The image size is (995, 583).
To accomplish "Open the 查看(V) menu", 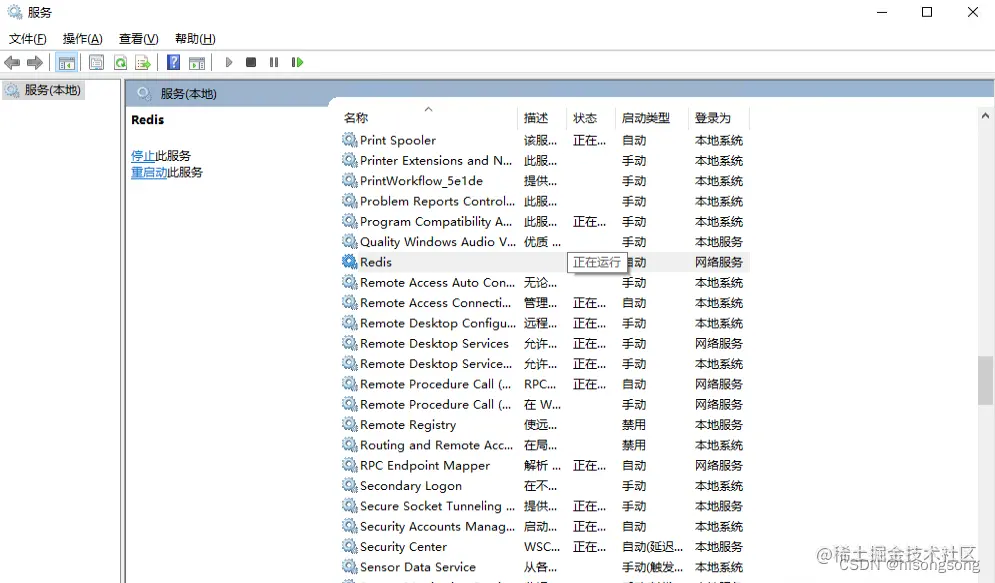I will point(138,39).
